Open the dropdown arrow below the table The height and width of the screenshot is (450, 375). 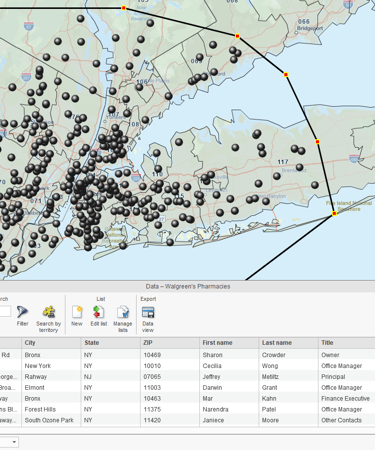pyautogui.click(x=14, y=442)
